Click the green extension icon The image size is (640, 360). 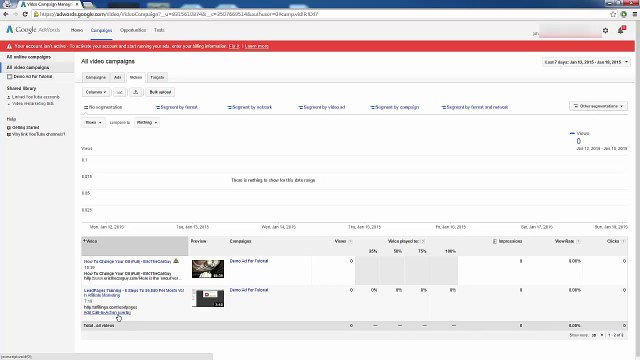(x=624, y=14)
